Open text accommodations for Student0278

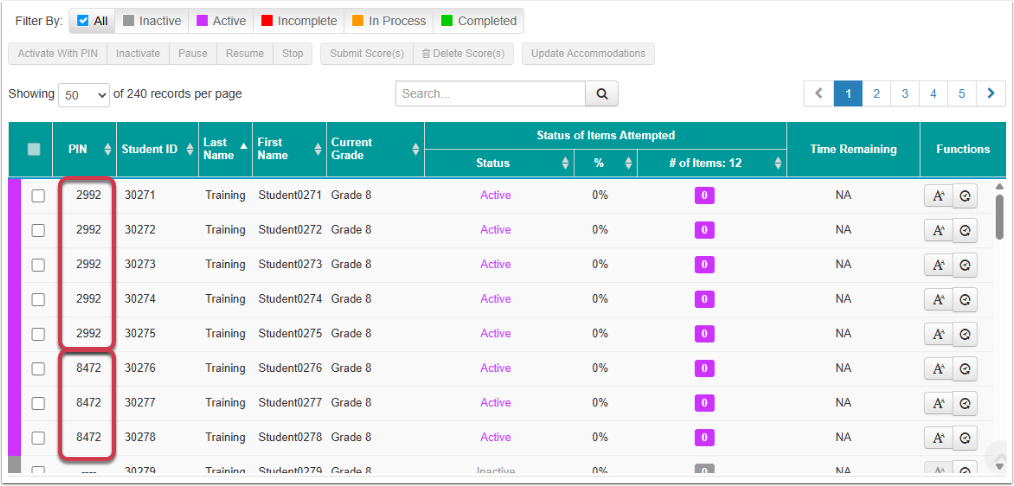(938, 438)
